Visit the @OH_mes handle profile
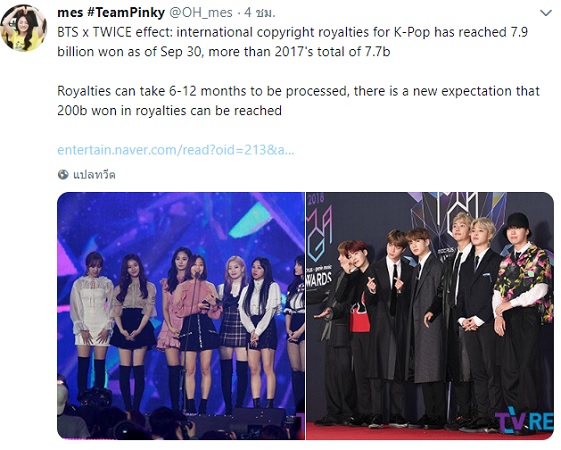The image size is (561, 450). click(200, 13)
